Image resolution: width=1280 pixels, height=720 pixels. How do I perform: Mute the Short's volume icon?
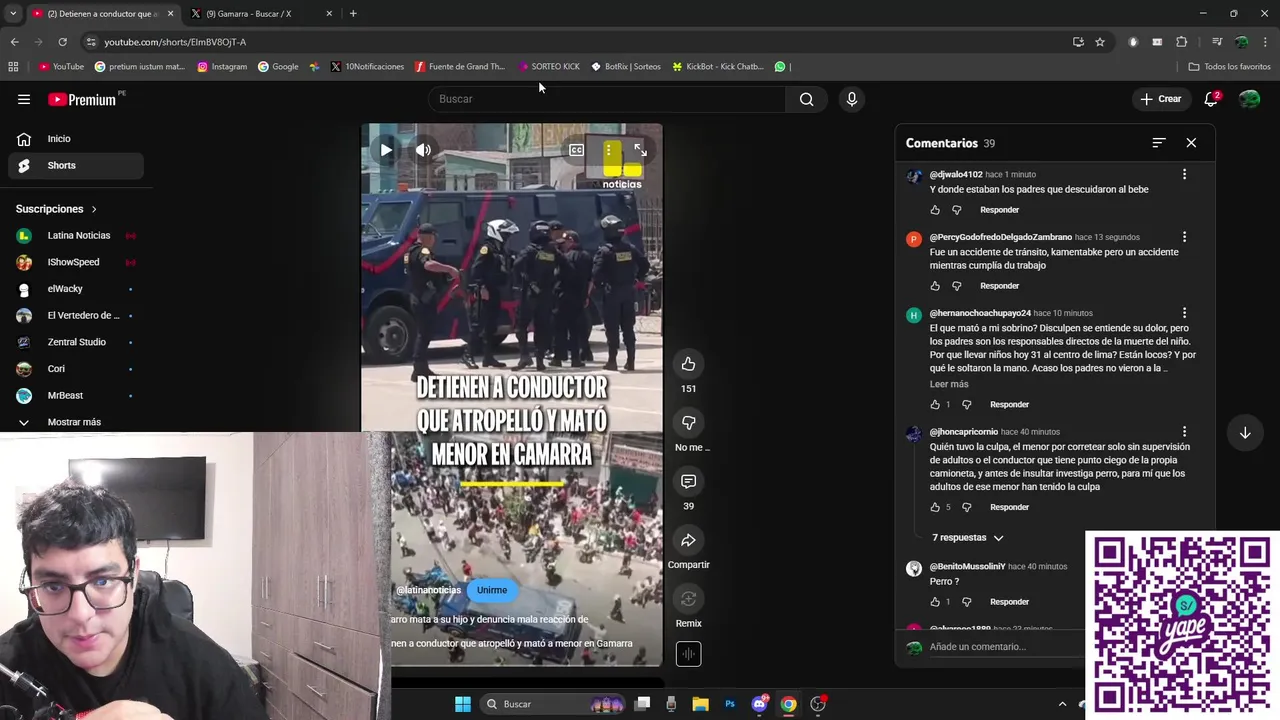pyautogui.click(x=423, y=150)
